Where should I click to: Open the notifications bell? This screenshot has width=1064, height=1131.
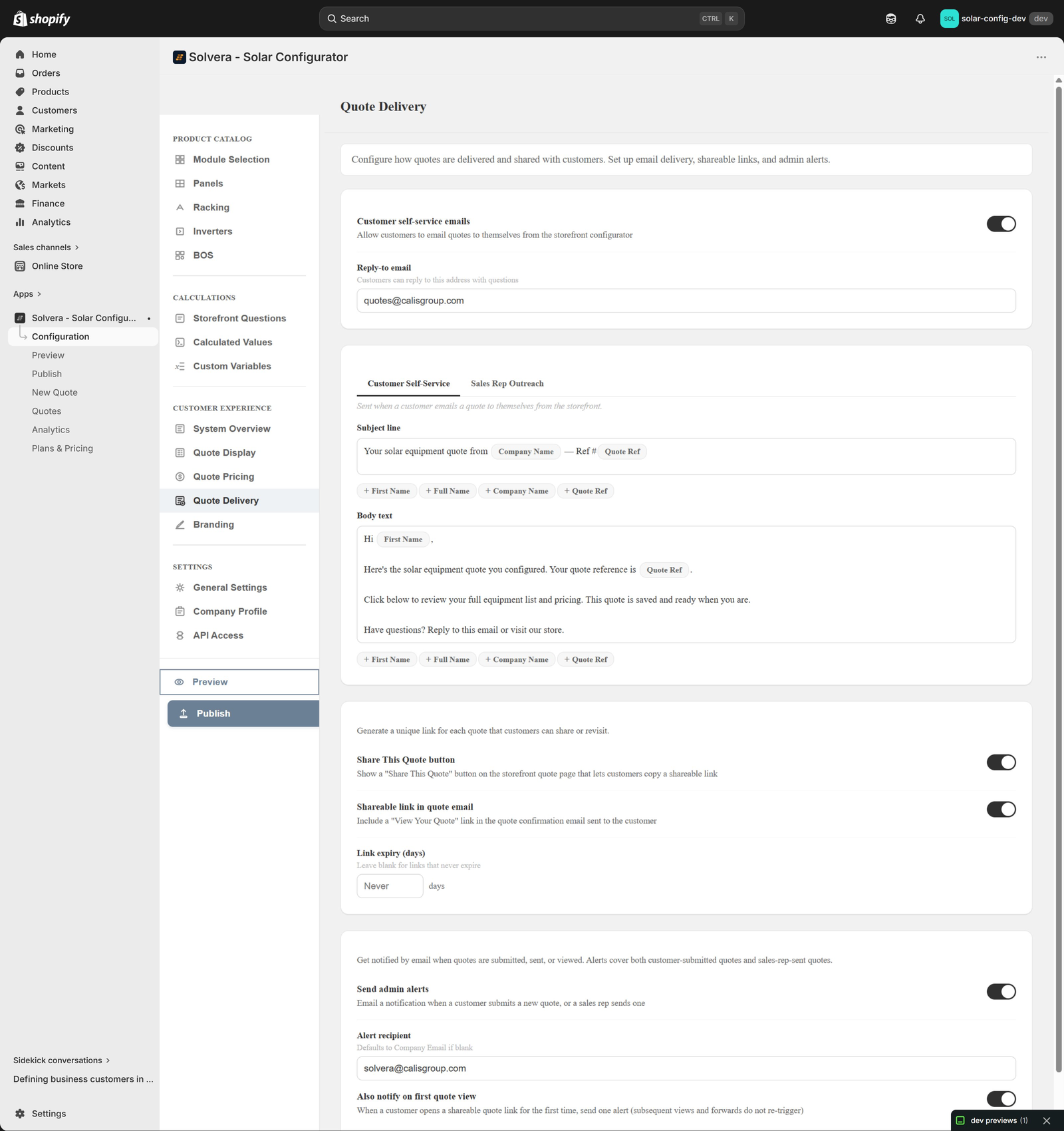click(x=920, y=19)
